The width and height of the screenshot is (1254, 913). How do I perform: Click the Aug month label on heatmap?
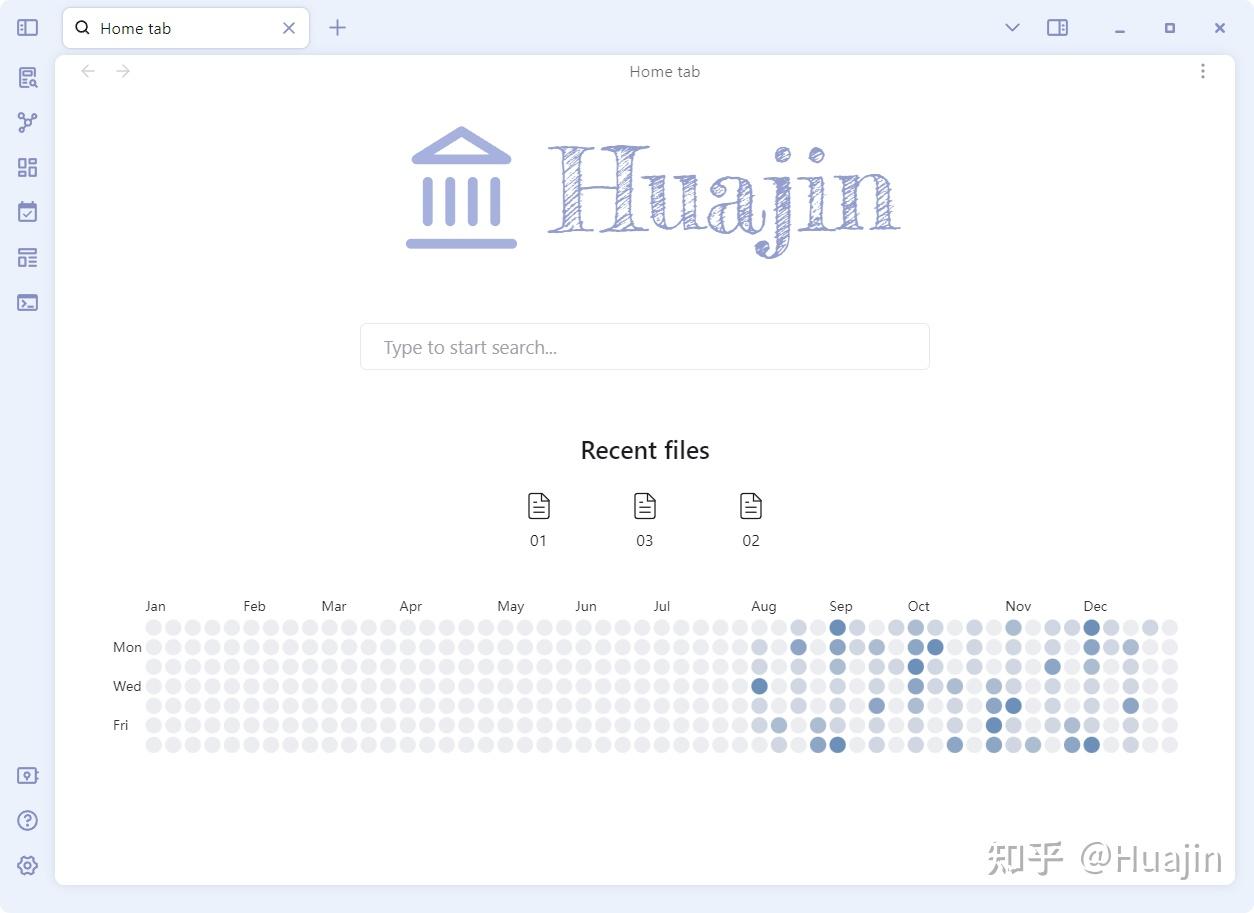click(x=764, y=606)
